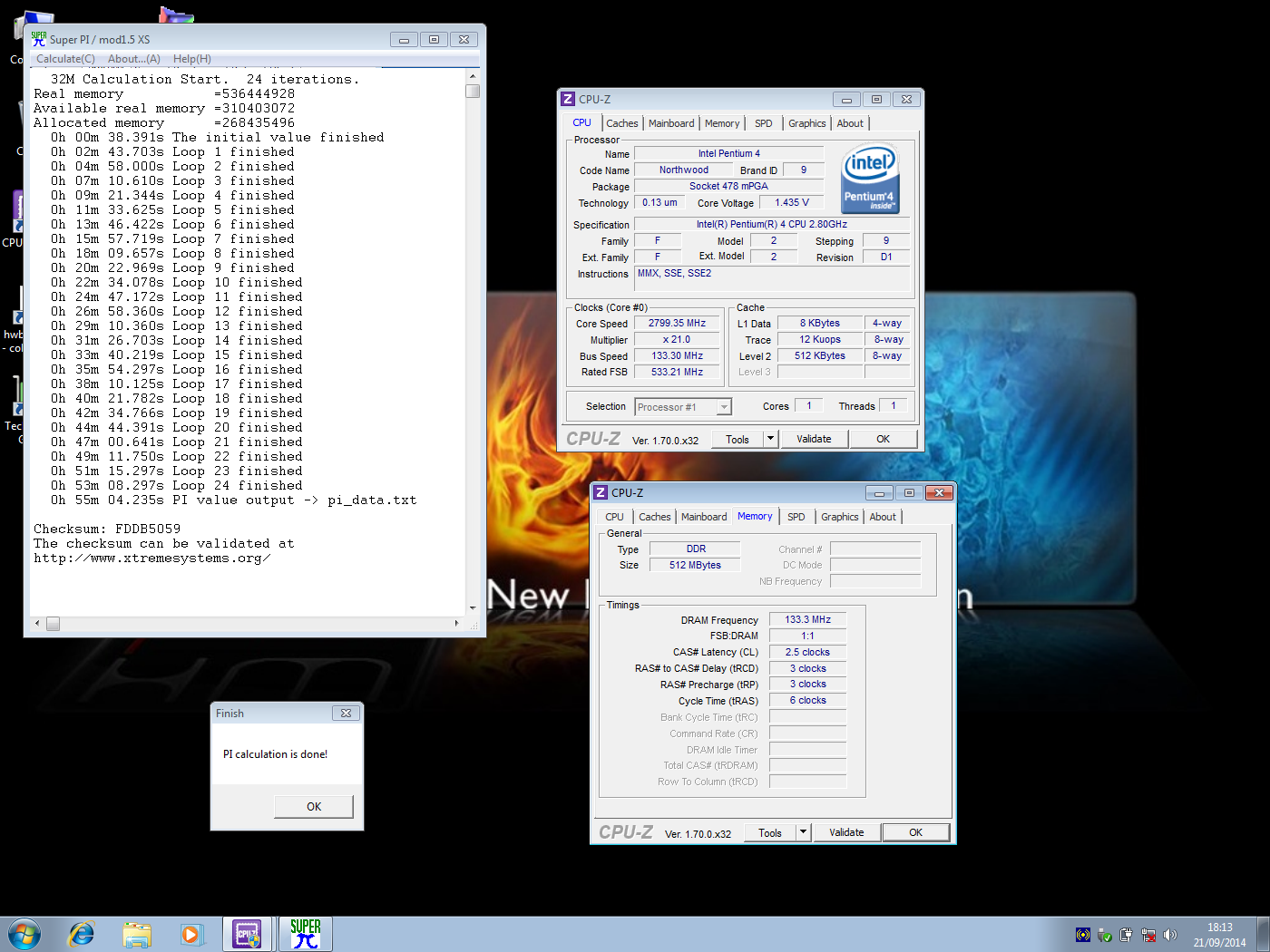This screenshot has width=1270, height=952.
Task: Click the blue wireless signal tray icon
Action: 1083,935
